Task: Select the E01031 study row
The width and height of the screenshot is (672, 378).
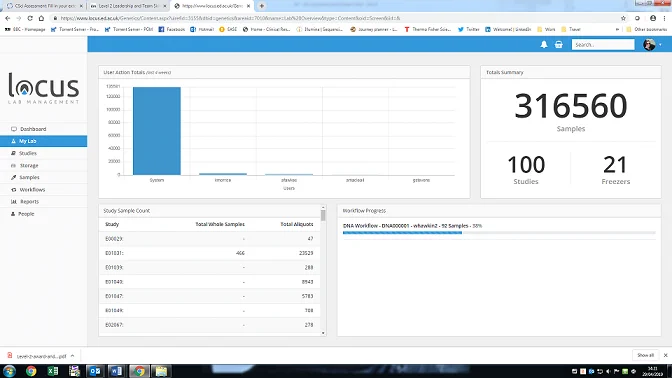Action: tap(210, 253)
